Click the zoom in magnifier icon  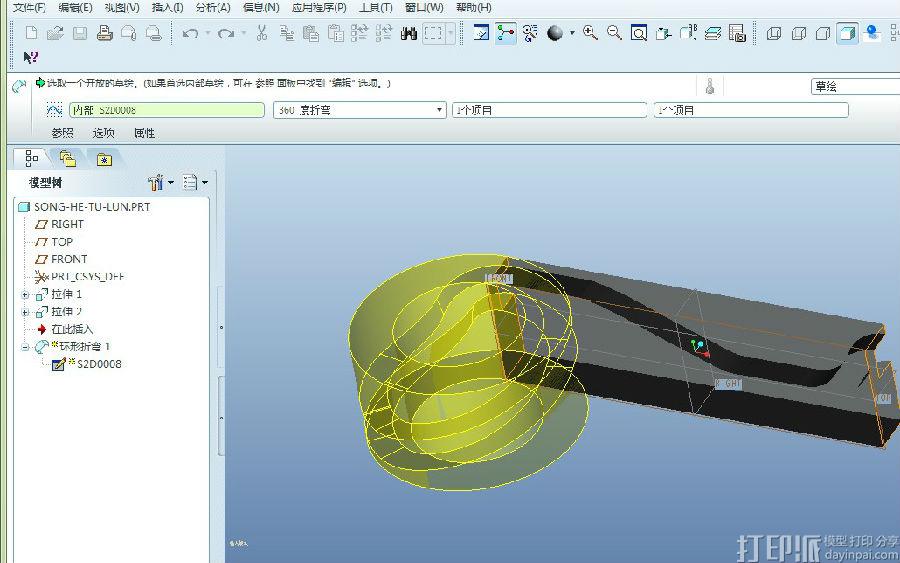[x=590, y=33]
